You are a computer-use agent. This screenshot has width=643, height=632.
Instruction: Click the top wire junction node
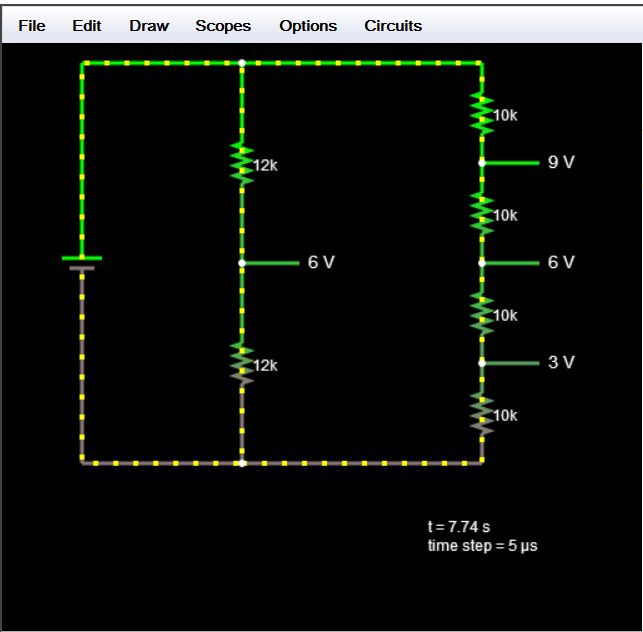click(242, 63)
